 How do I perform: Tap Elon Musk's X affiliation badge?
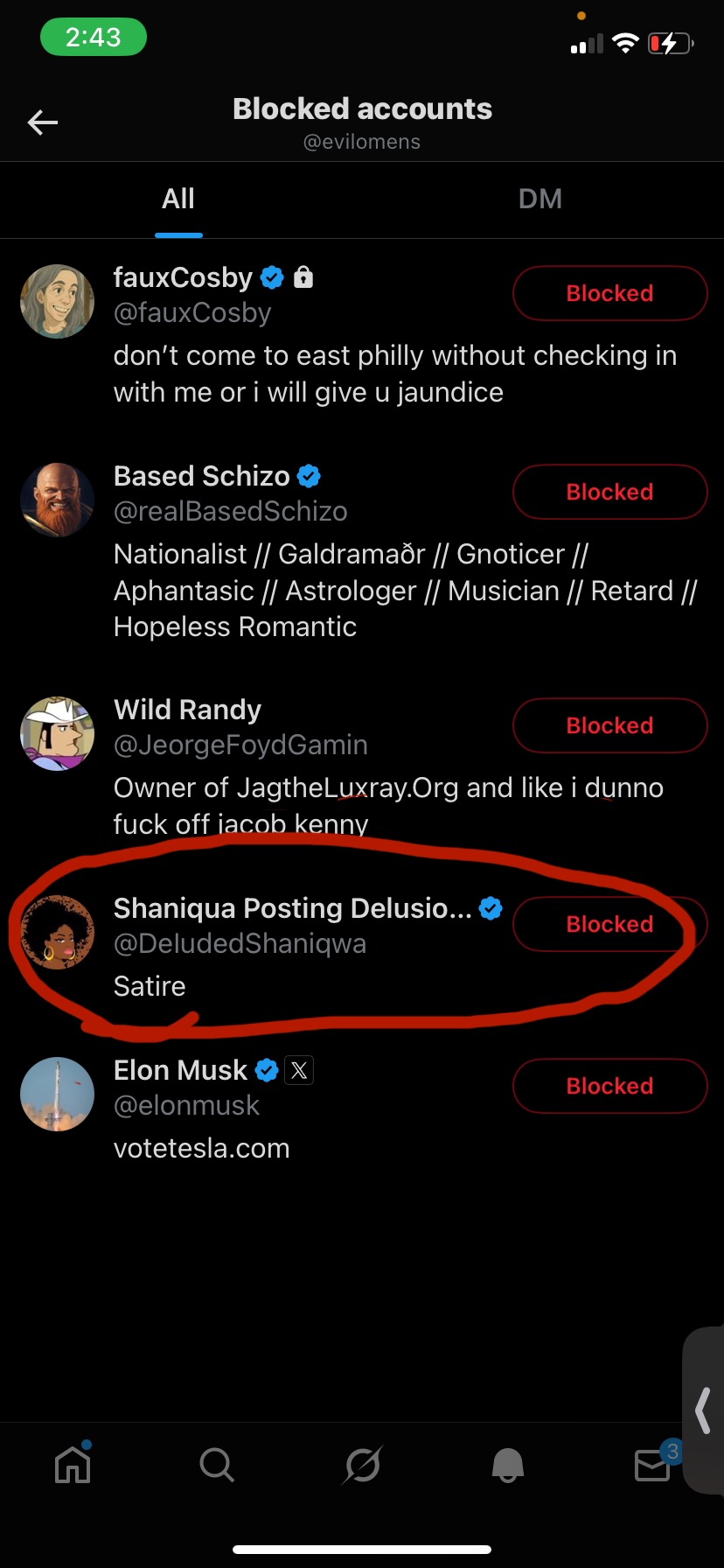299,1070
